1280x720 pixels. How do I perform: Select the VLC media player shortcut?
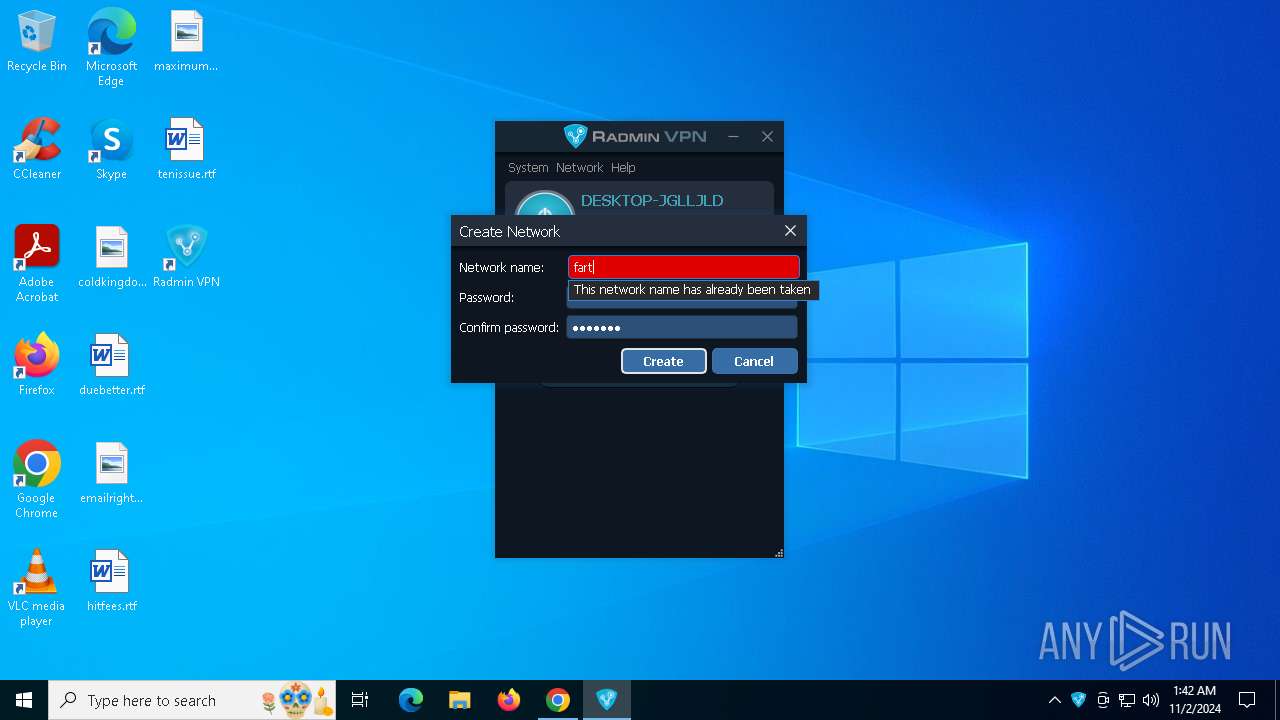[x=37, y=588]
